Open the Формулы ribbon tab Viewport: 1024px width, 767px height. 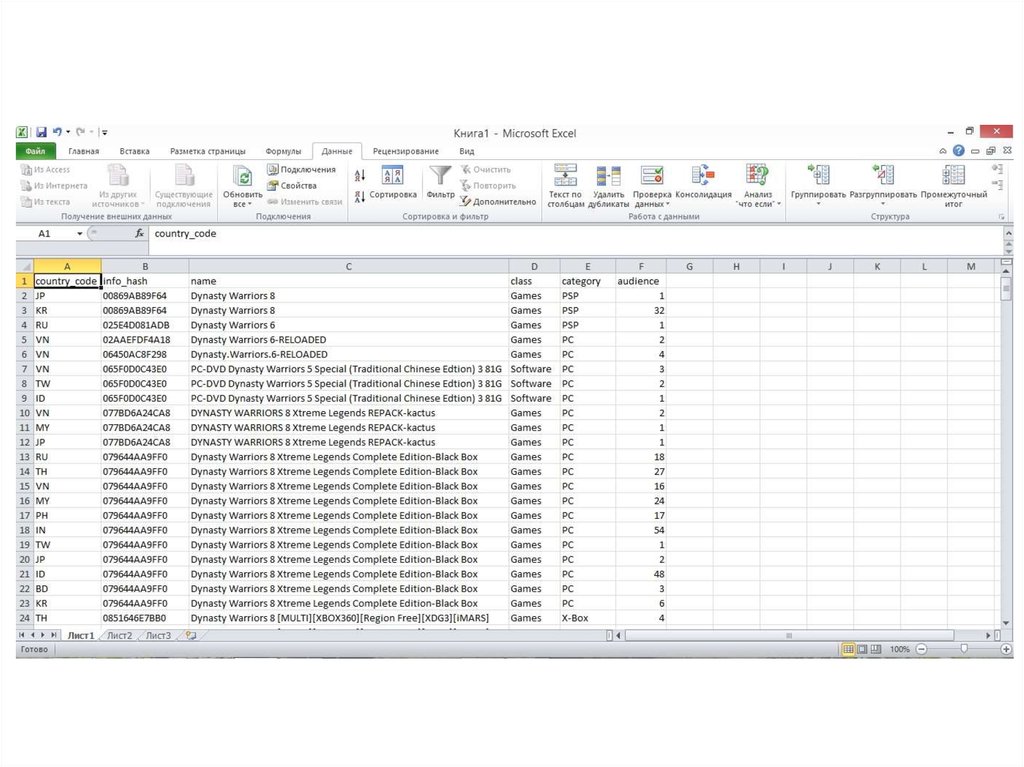pos(283,151)
